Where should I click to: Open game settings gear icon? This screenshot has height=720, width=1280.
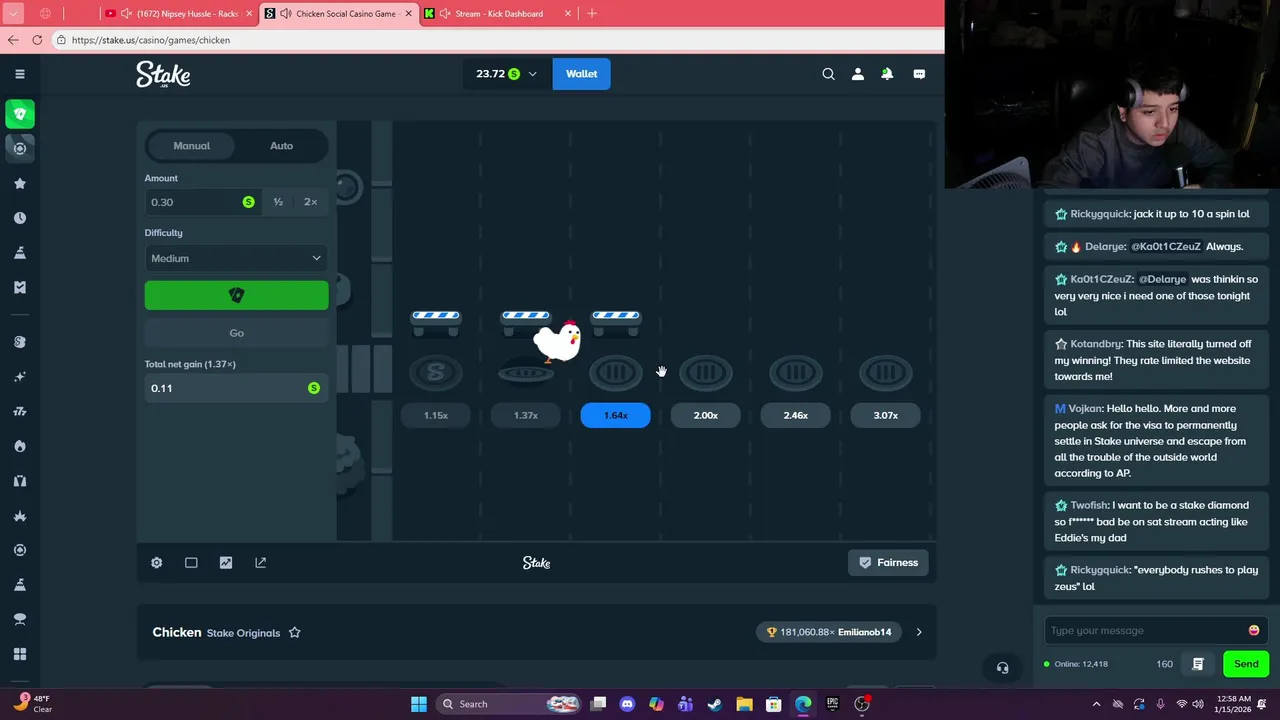click(157, 563)
